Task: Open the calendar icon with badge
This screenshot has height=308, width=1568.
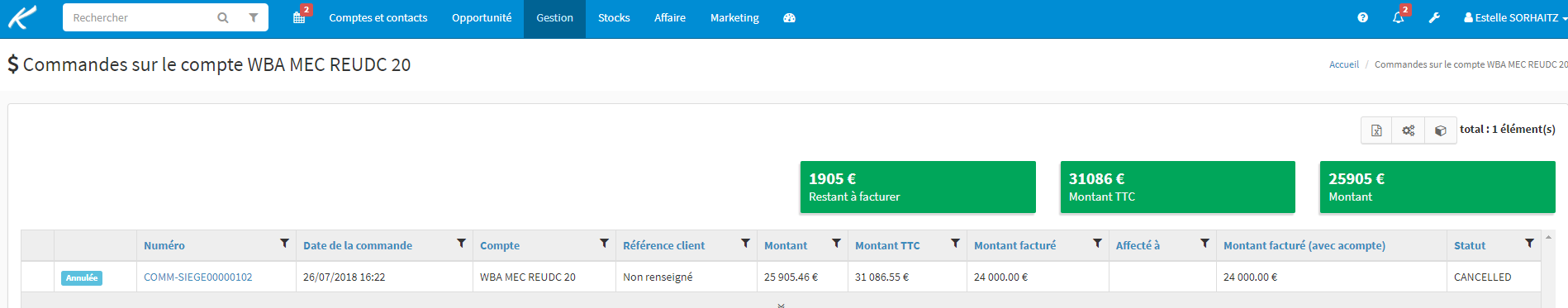Action: click(300, 17)
